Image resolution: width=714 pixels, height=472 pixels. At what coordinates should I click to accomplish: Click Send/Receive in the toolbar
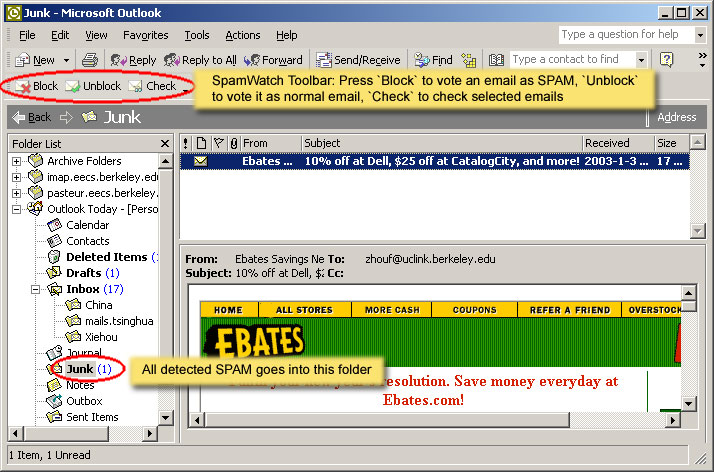[358, 60]
